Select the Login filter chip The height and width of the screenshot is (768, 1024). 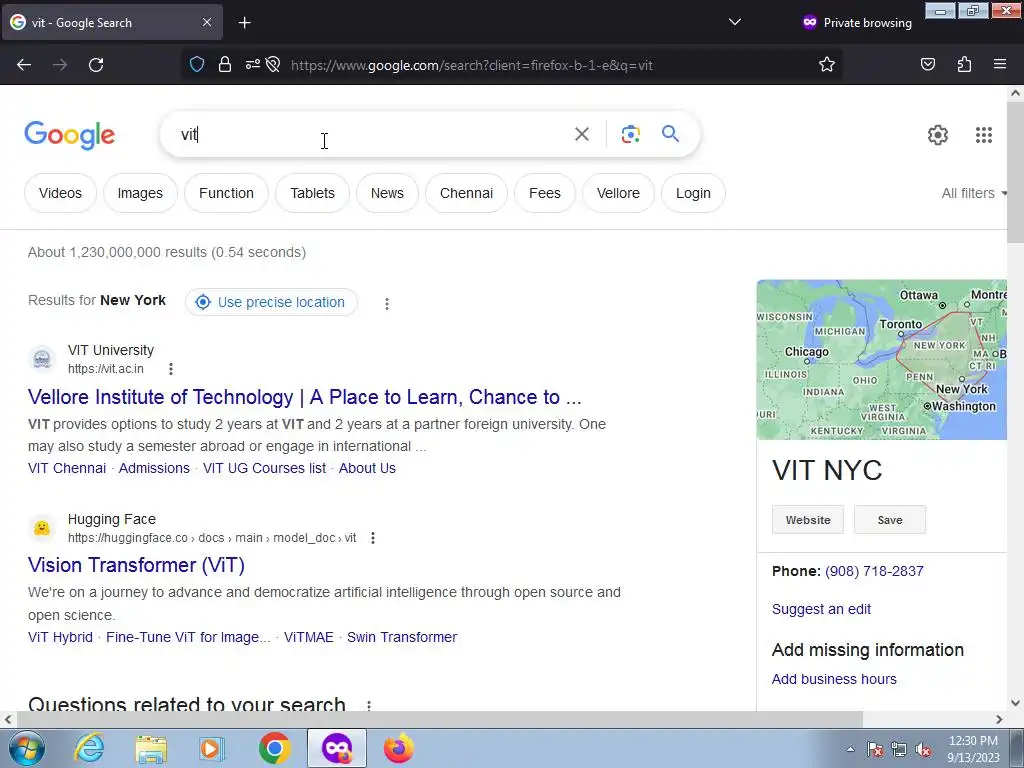click(x=693, y=193)
